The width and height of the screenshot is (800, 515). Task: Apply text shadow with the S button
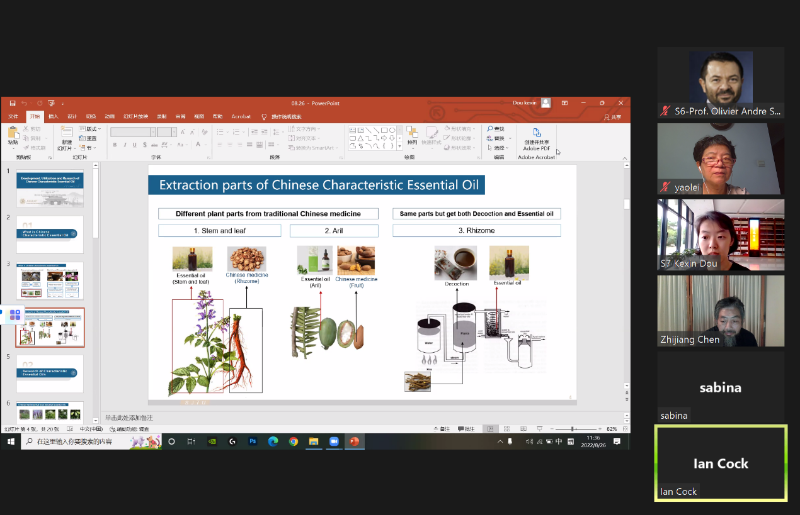pos(144,145)
